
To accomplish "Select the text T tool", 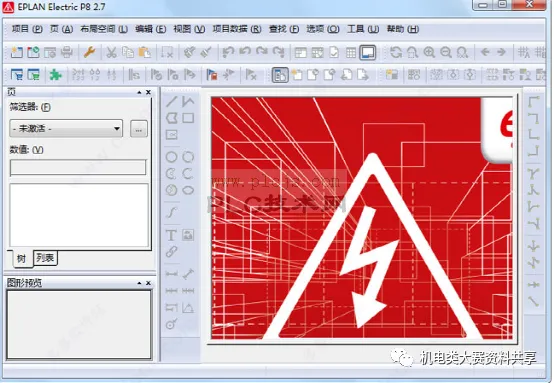I will [171, 235].
